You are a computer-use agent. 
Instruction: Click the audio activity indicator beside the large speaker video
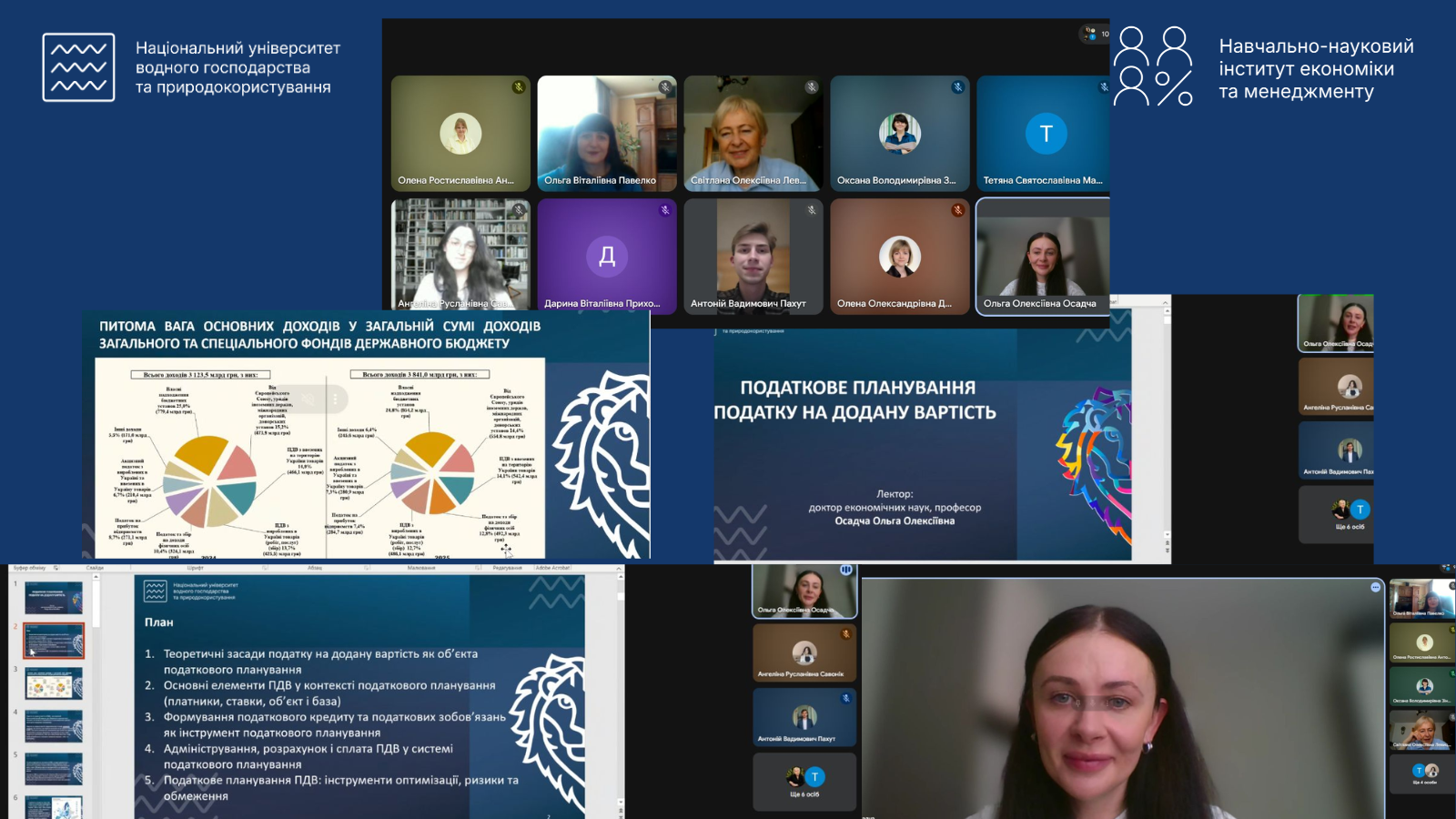coord(846,570)
